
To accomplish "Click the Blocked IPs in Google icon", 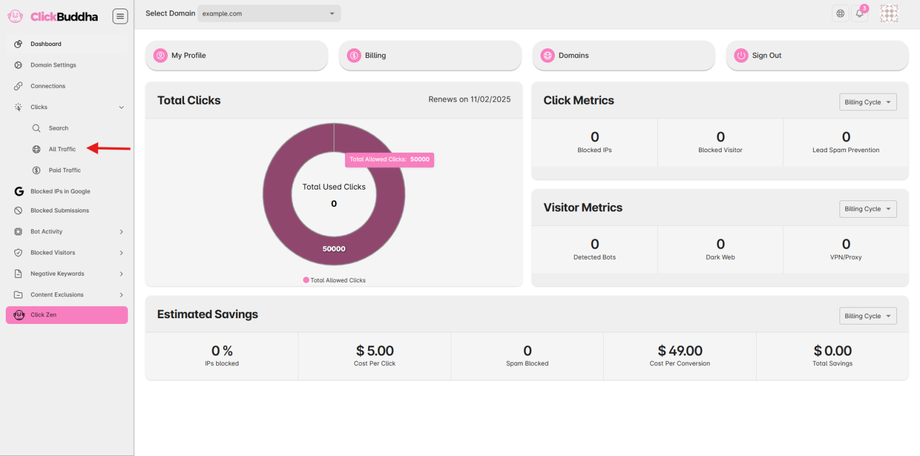I will coord(18,191).
